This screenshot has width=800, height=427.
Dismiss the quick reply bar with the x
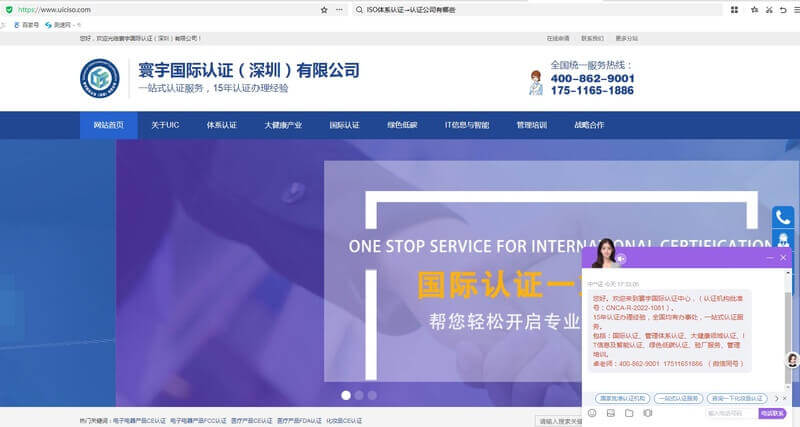[x=785, y=398]
